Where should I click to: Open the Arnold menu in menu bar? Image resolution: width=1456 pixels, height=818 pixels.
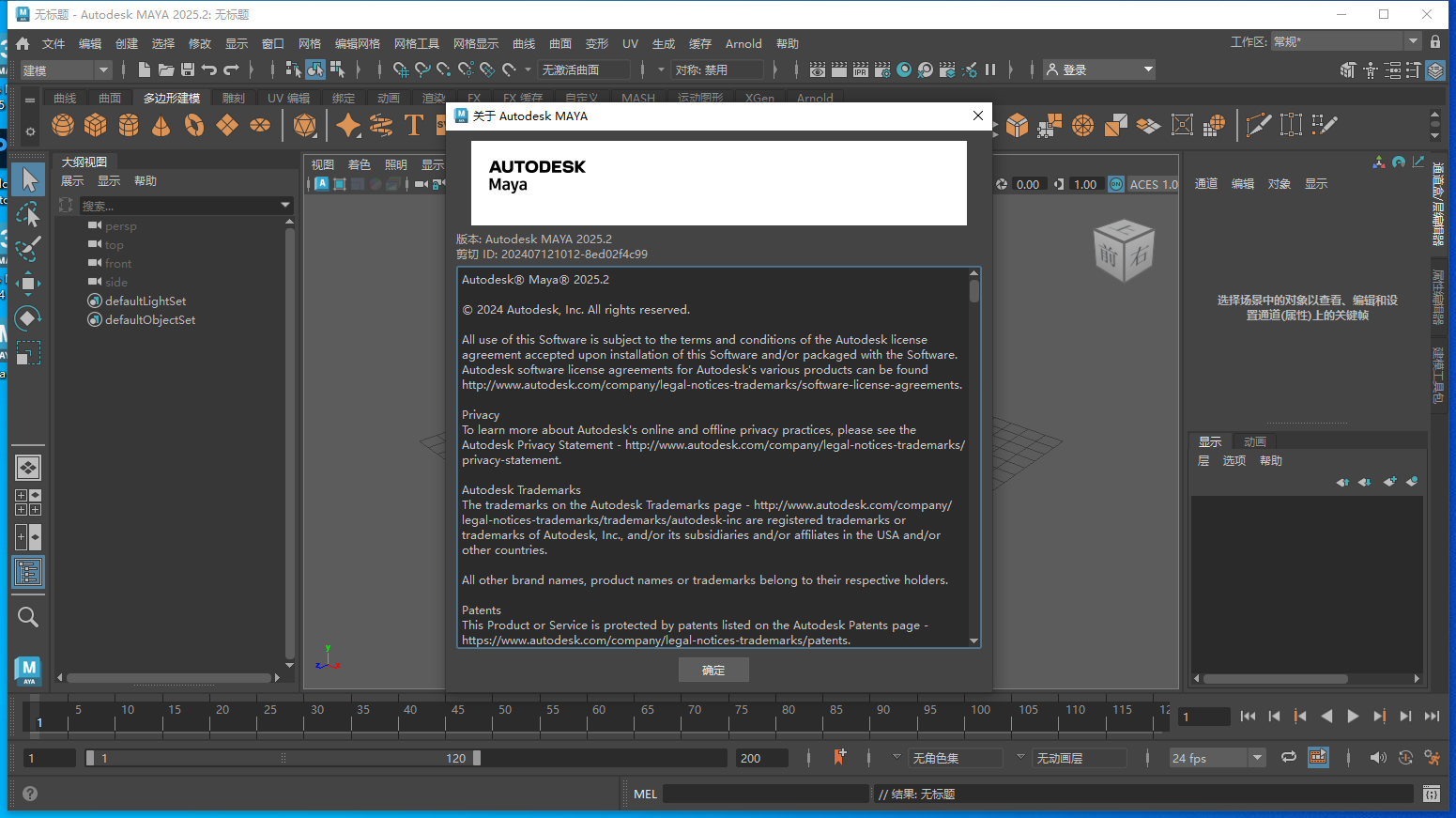743,44
